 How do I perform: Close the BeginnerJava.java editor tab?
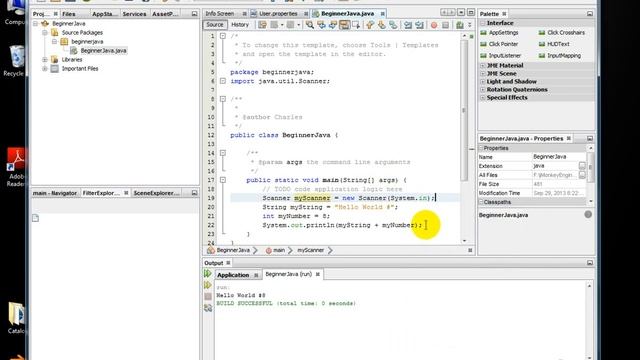click(382, 14)
